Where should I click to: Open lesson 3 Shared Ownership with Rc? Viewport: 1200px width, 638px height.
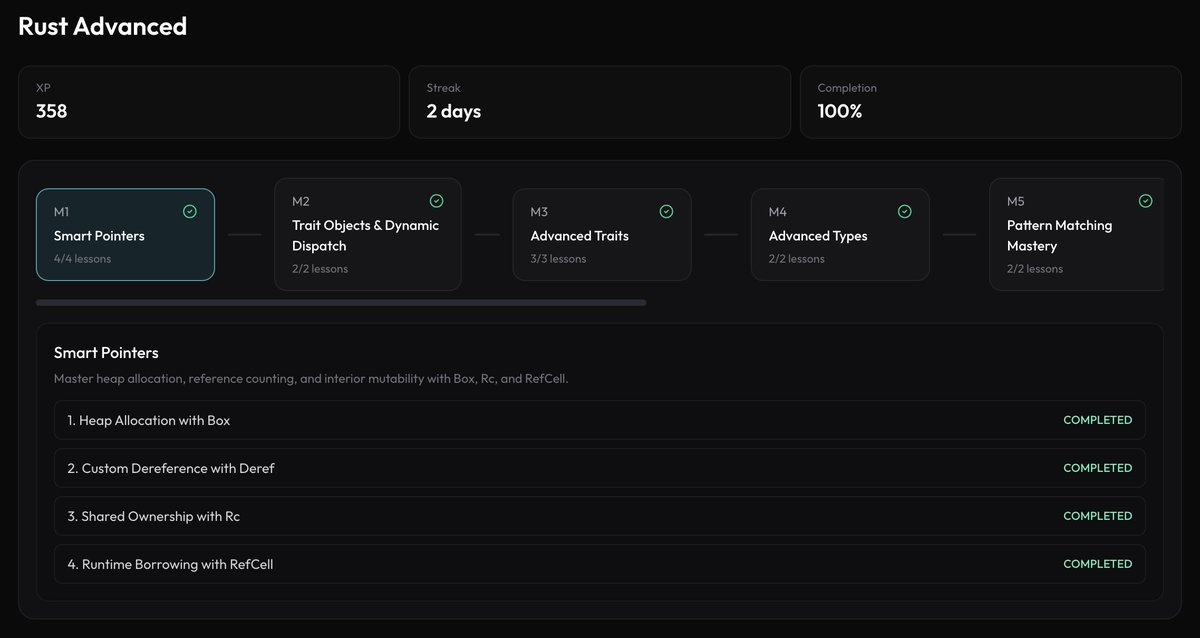tap(600, 516)
